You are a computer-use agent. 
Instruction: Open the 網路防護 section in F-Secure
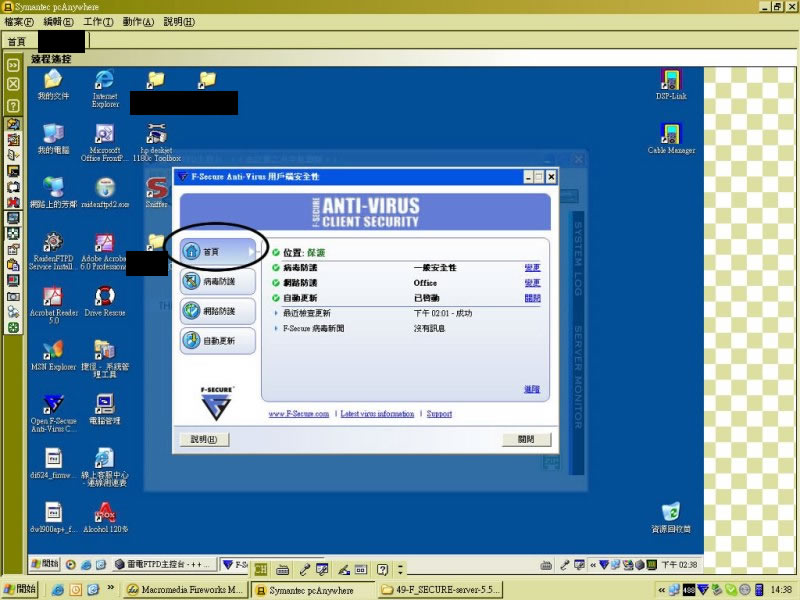point(218,311)
